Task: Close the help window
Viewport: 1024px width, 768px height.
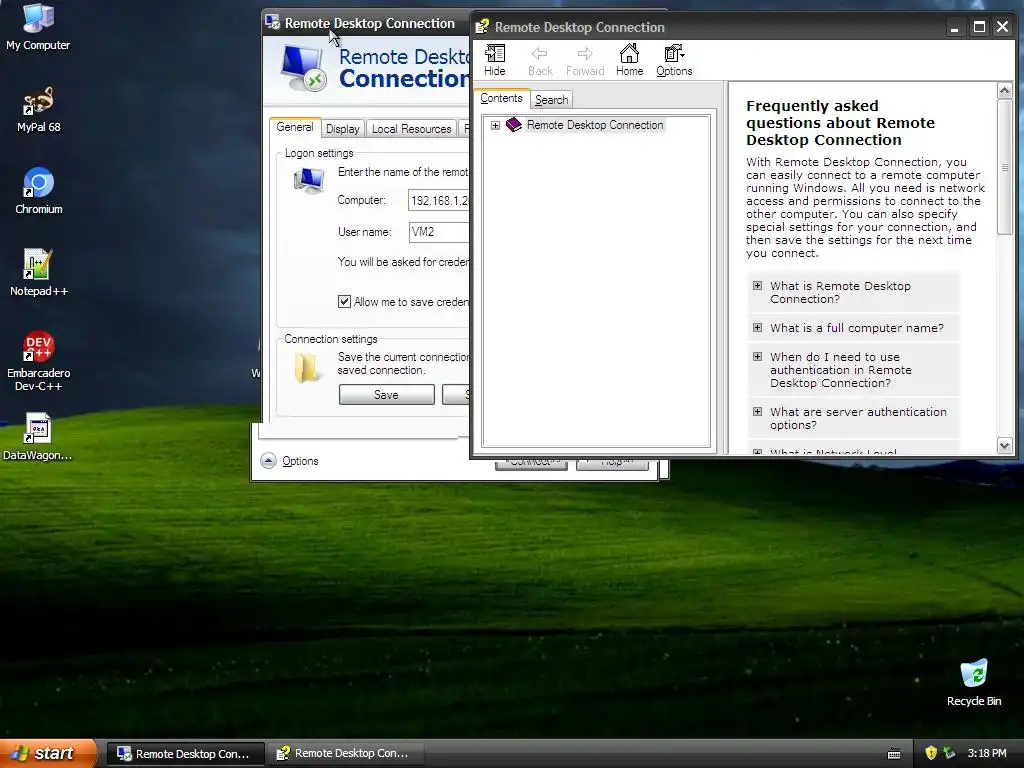Action: tap(1002, 27)
